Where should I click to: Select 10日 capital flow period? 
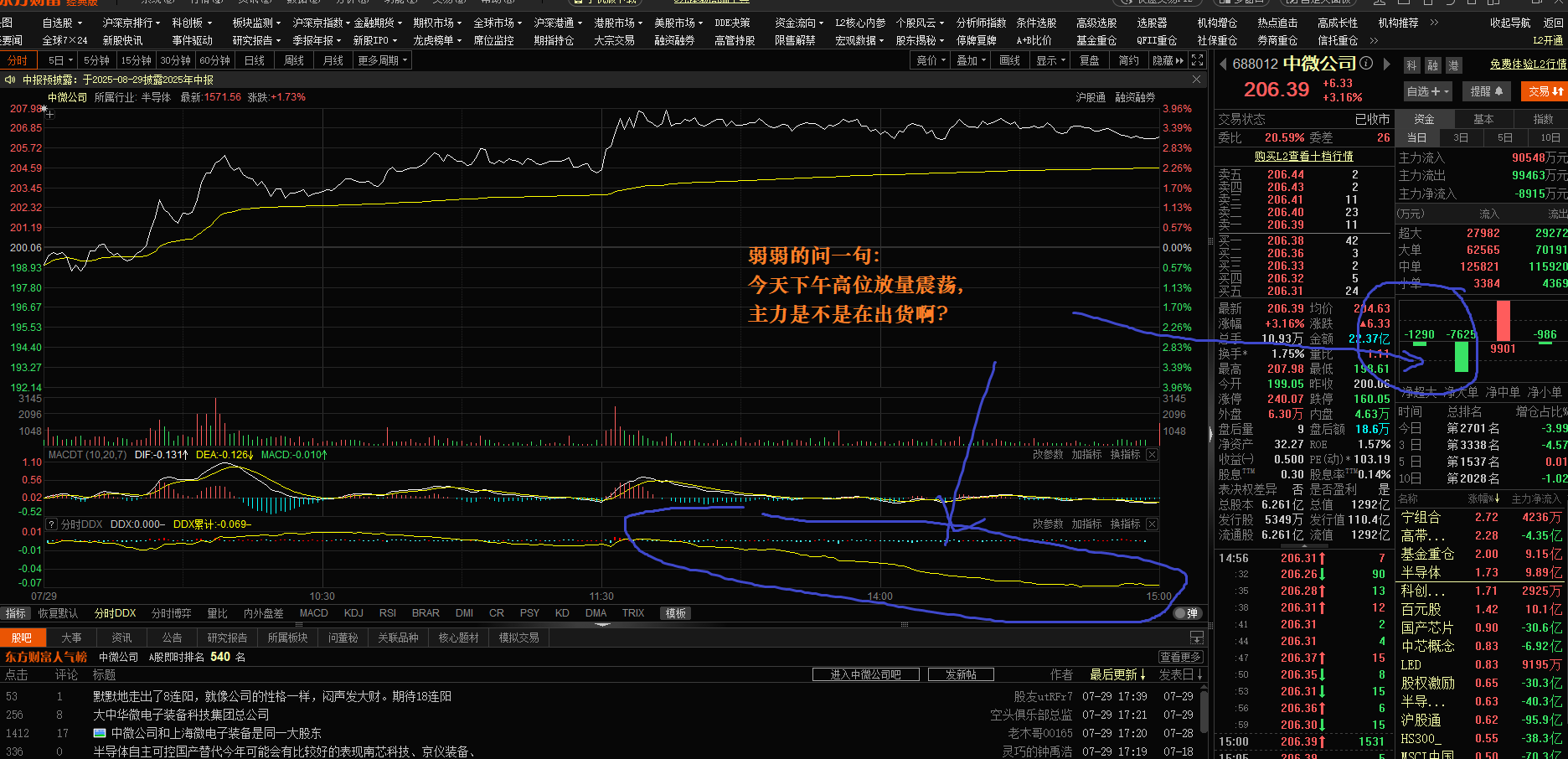[x=1550, y=137]
